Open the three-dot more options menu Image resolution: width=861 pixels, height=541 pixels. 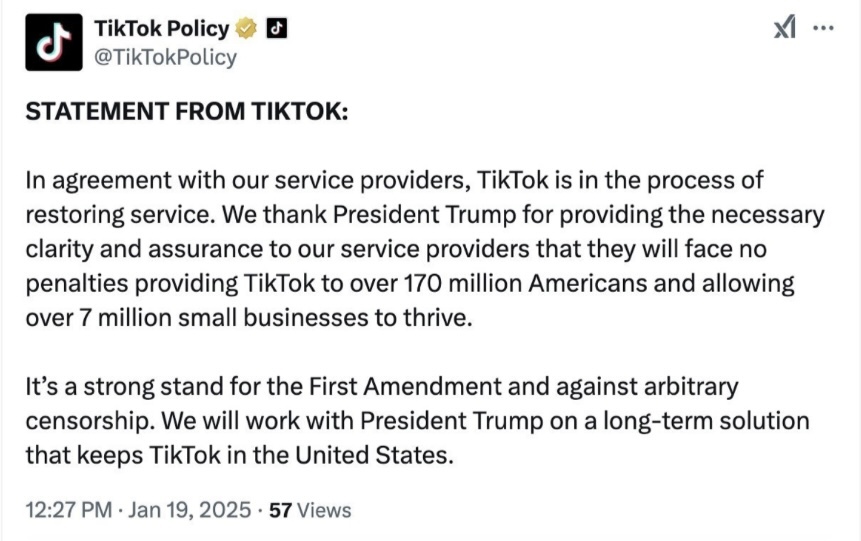(823, 29)
